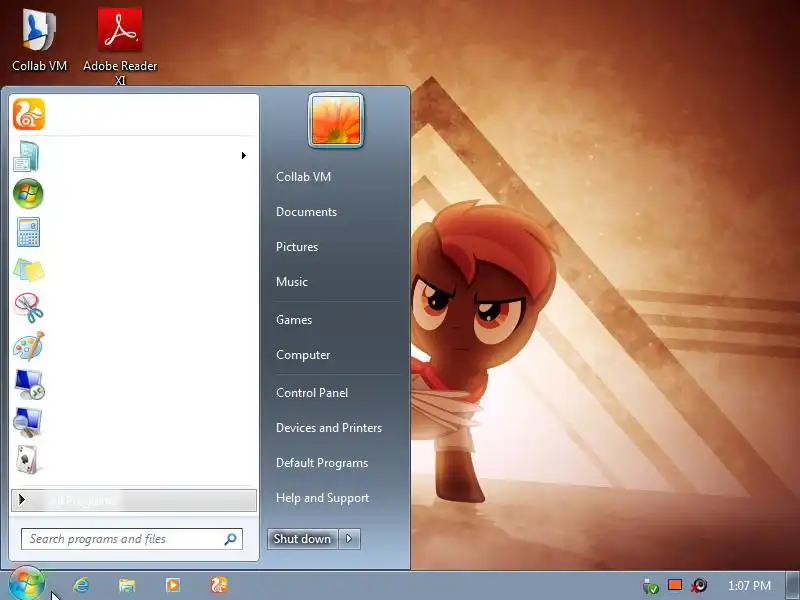Click the search magnifier in Start search box
The height and width of the screenshot is (600, 800).
pos(230,539)
